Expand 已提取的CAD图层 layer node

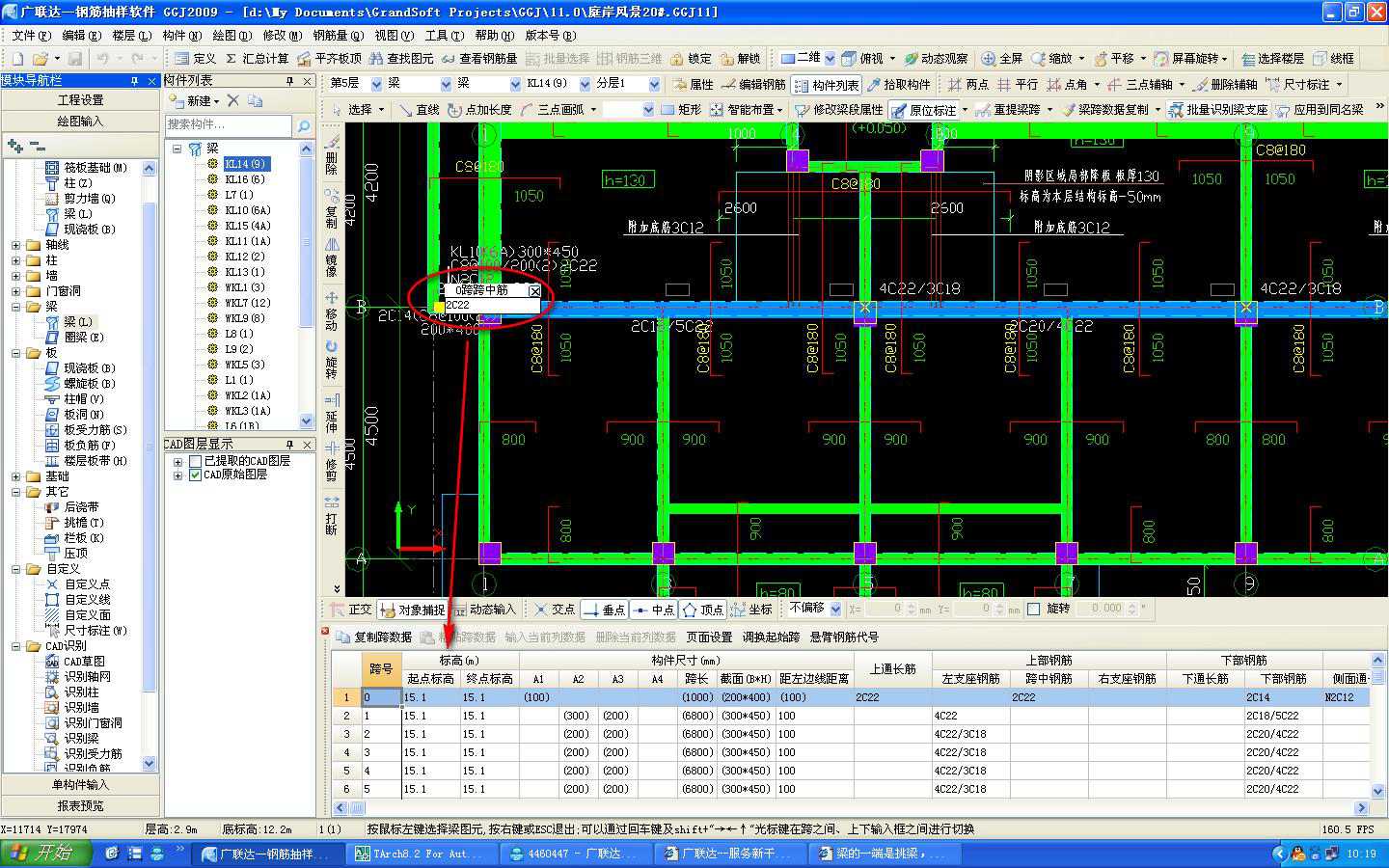coord(177,461)
